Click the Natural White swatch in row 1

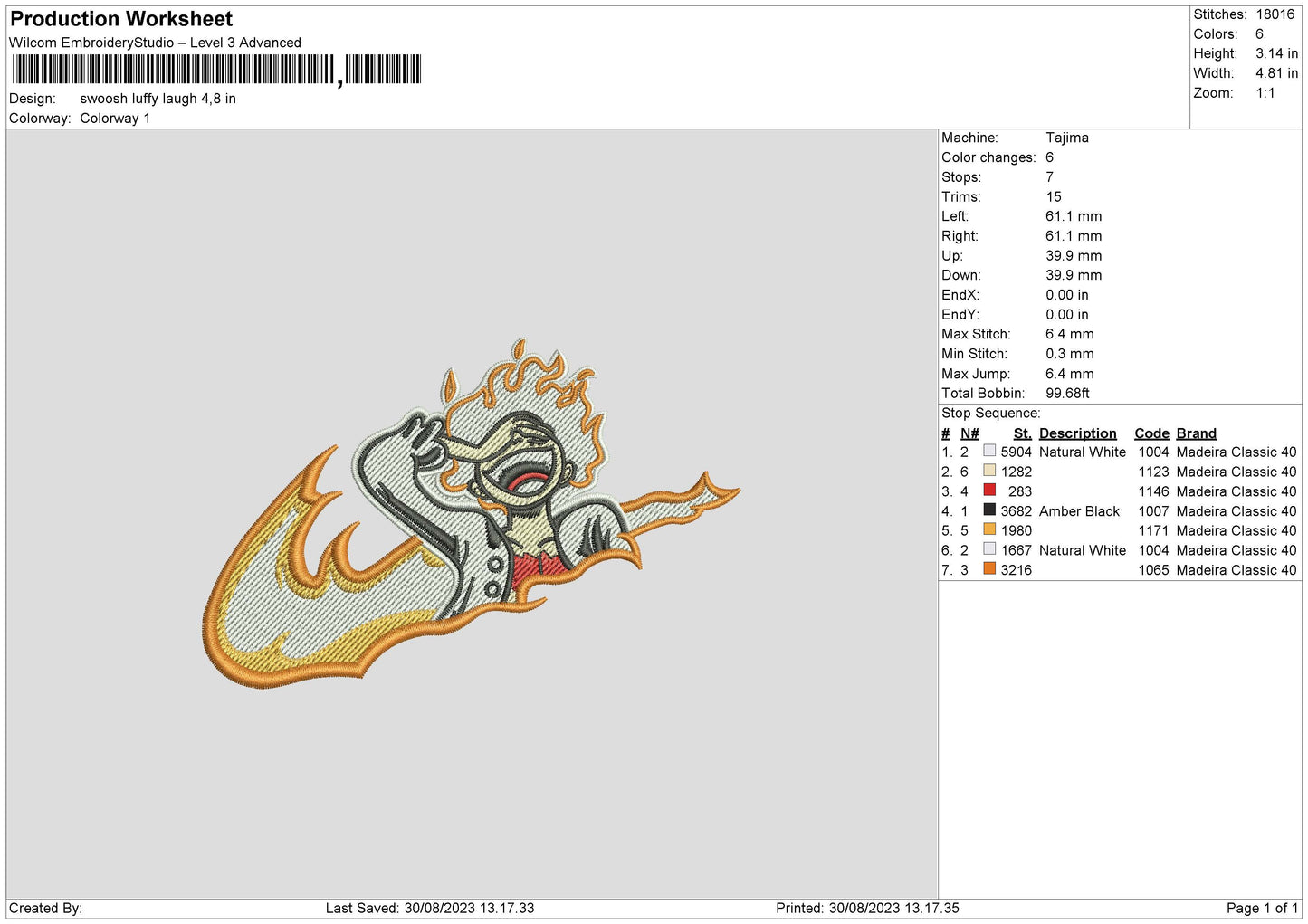pyautogui.click(x=989, y=452)
